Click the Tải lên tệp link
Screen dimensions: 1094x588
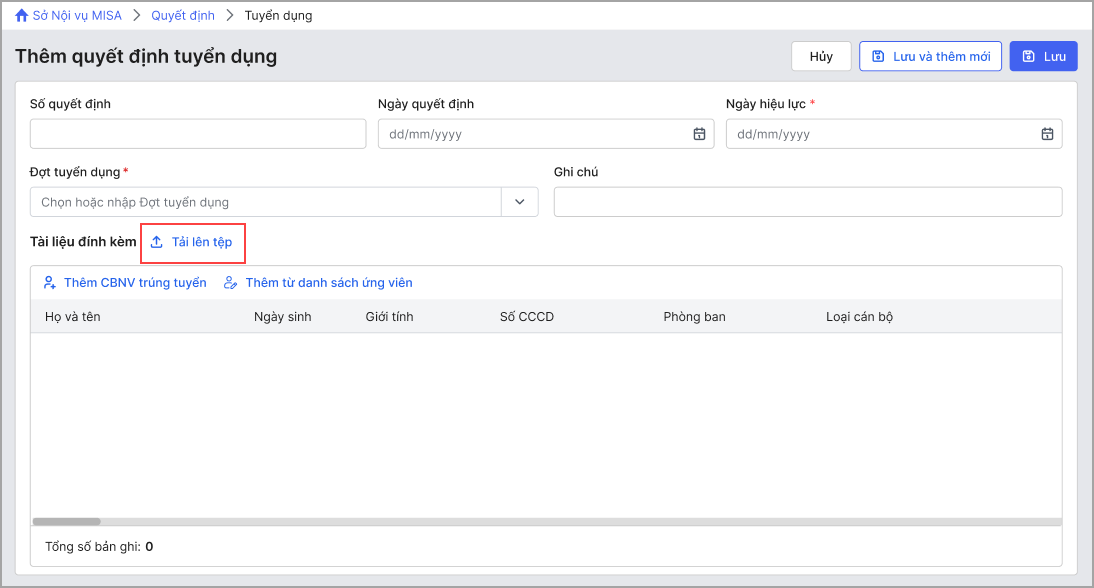[202, 242]
